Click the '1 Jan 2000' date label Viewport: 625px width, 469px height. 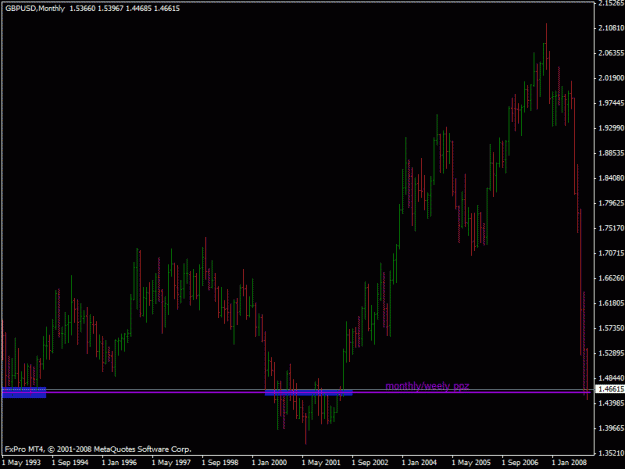(x=269, y=463)
